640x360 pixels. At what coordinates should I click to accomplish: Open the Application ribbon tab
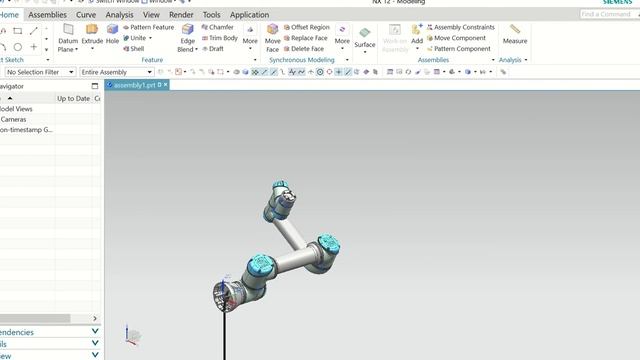tap(249, 15)
